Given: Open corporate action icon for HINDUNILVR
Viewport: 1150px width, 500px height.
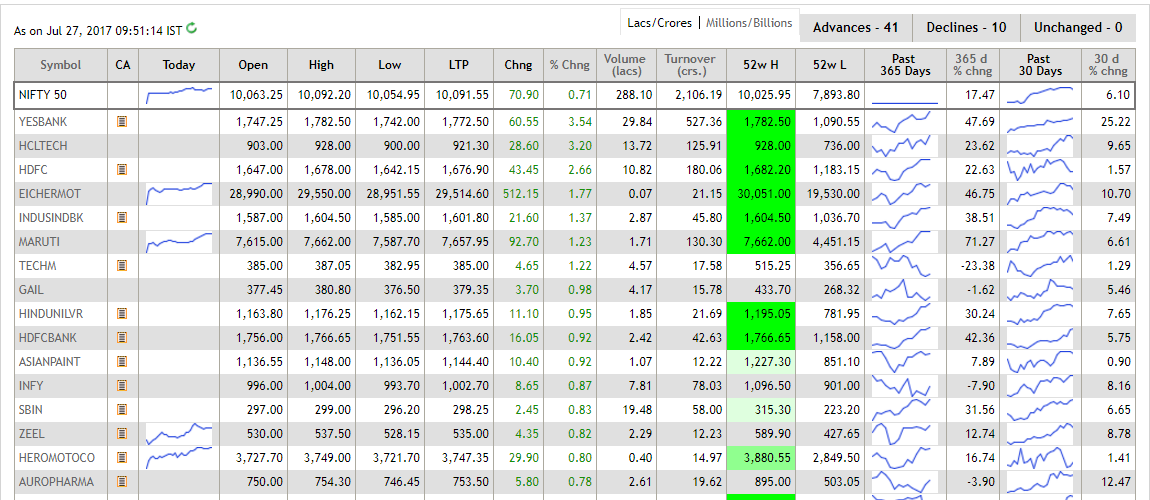Looking at the screenshot, I should [122, 314].
